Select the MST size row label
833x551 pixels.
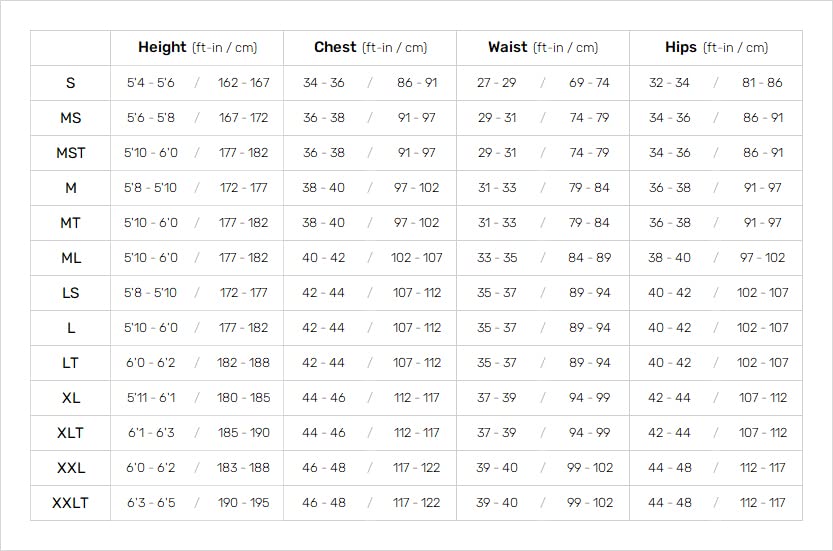[70, 153]
